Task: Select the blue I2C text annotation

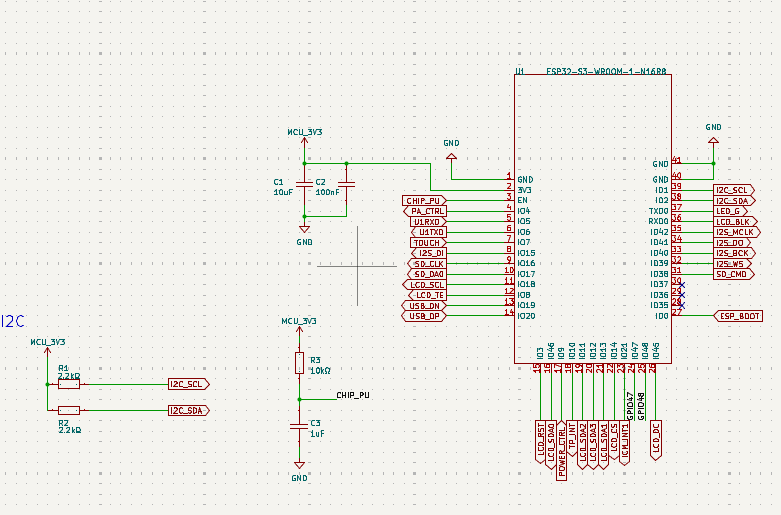Action: point(13,321)
